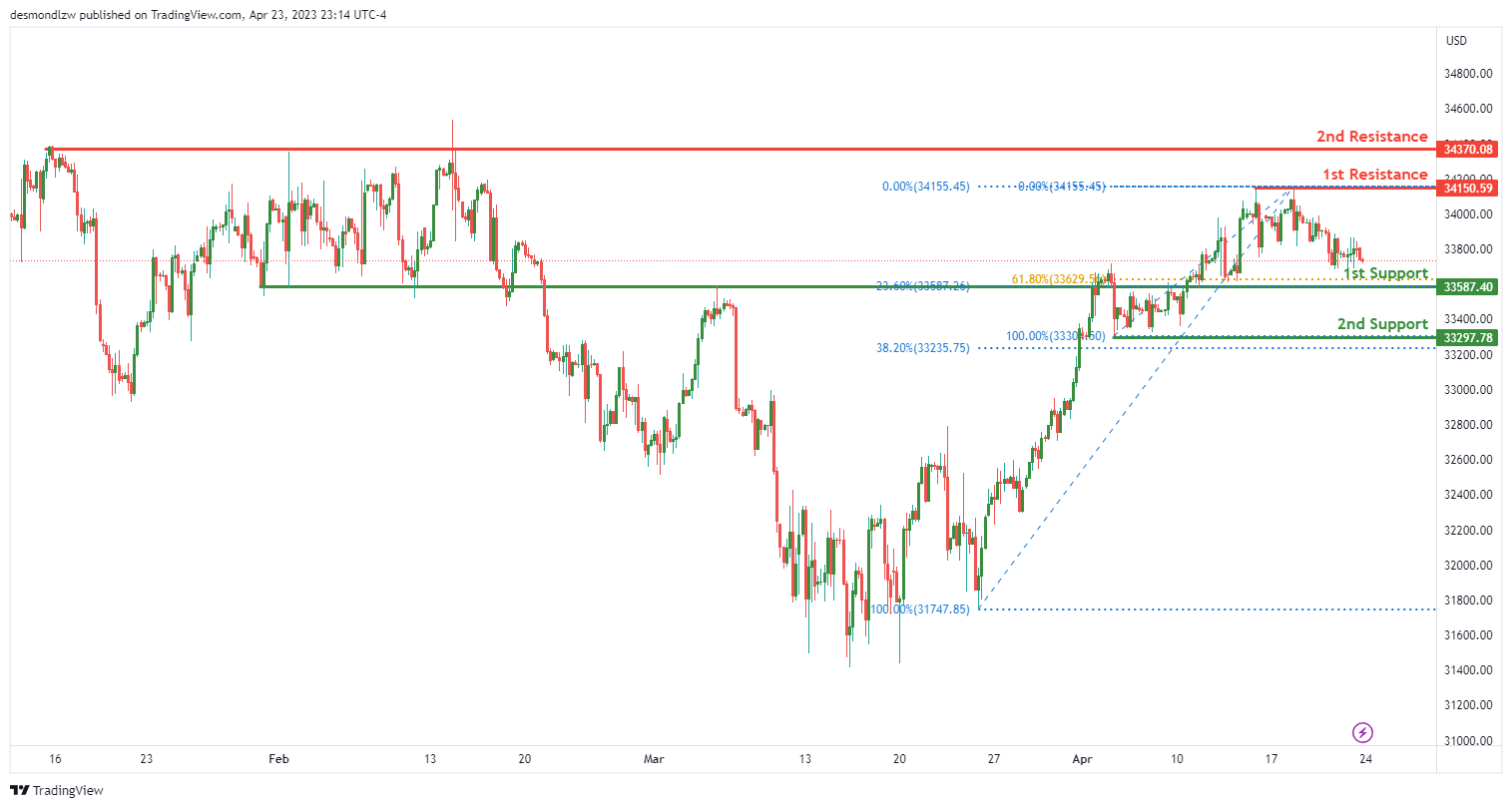Click the '100.00%(33304.50)' Fibonacci label
This screenshot has width=1512, height=808.
(1056, 336)
